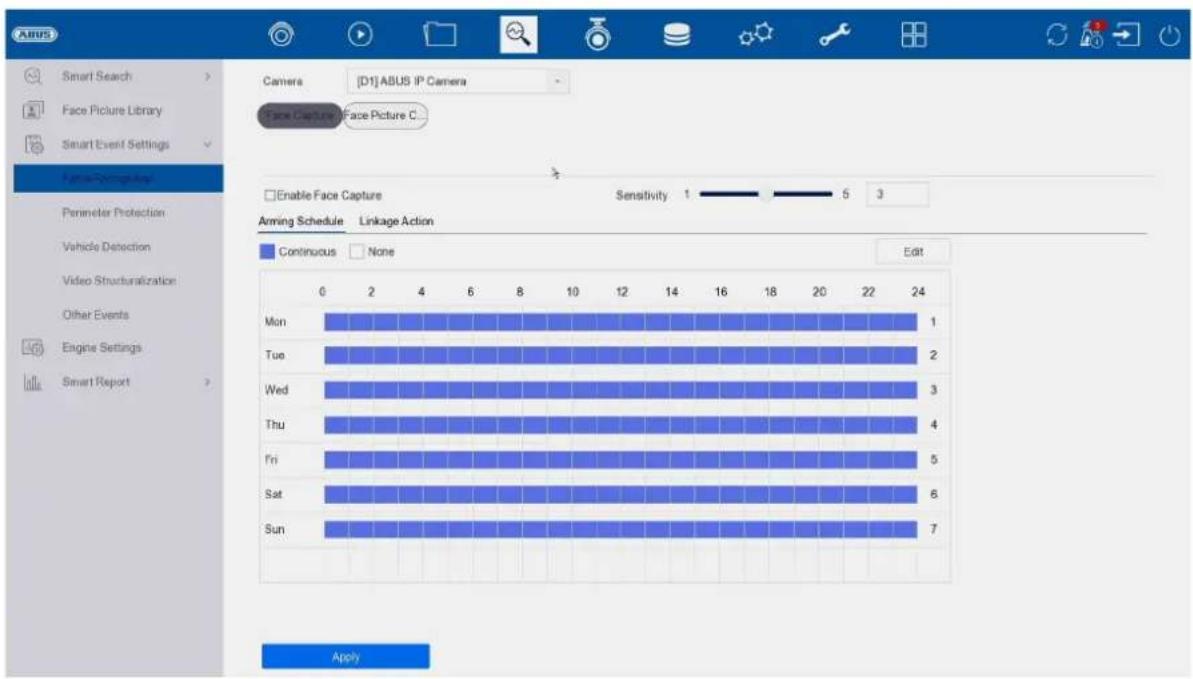This screenshot has height=679, width=1193.
Task: Select the None schedule type box
Action: pyautogui.click(x=357, y=251)
